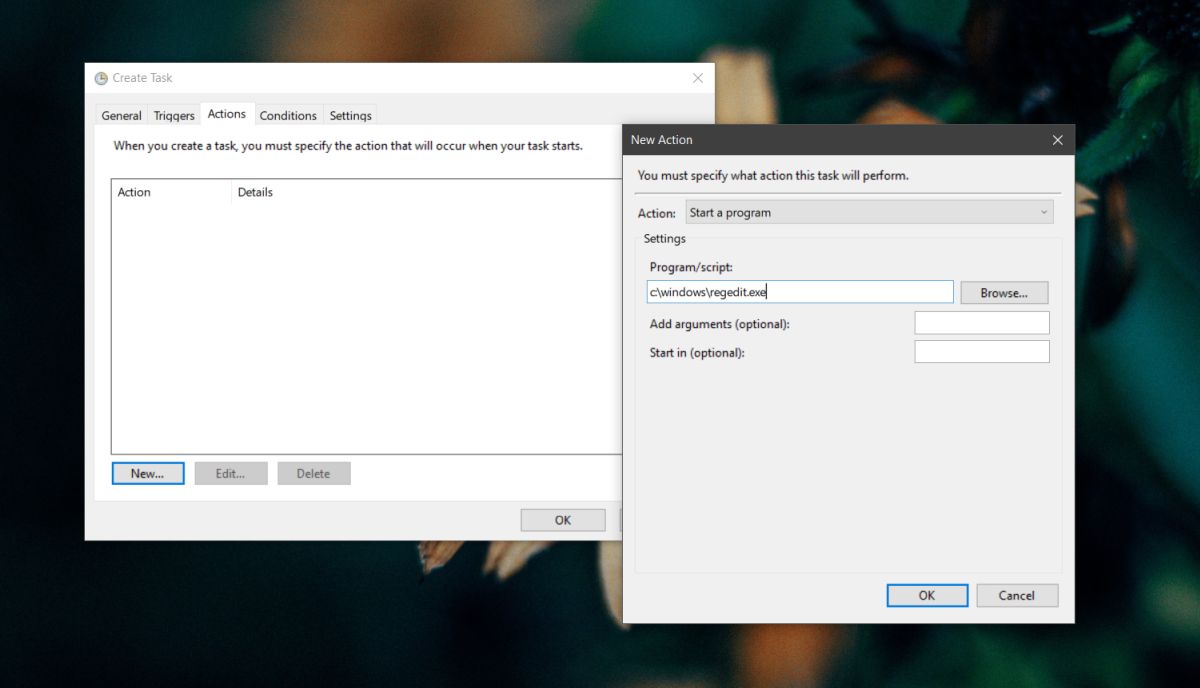Open the Settings tab in Create Task
The image size is (1200, 688).
[x=351, y=115]
